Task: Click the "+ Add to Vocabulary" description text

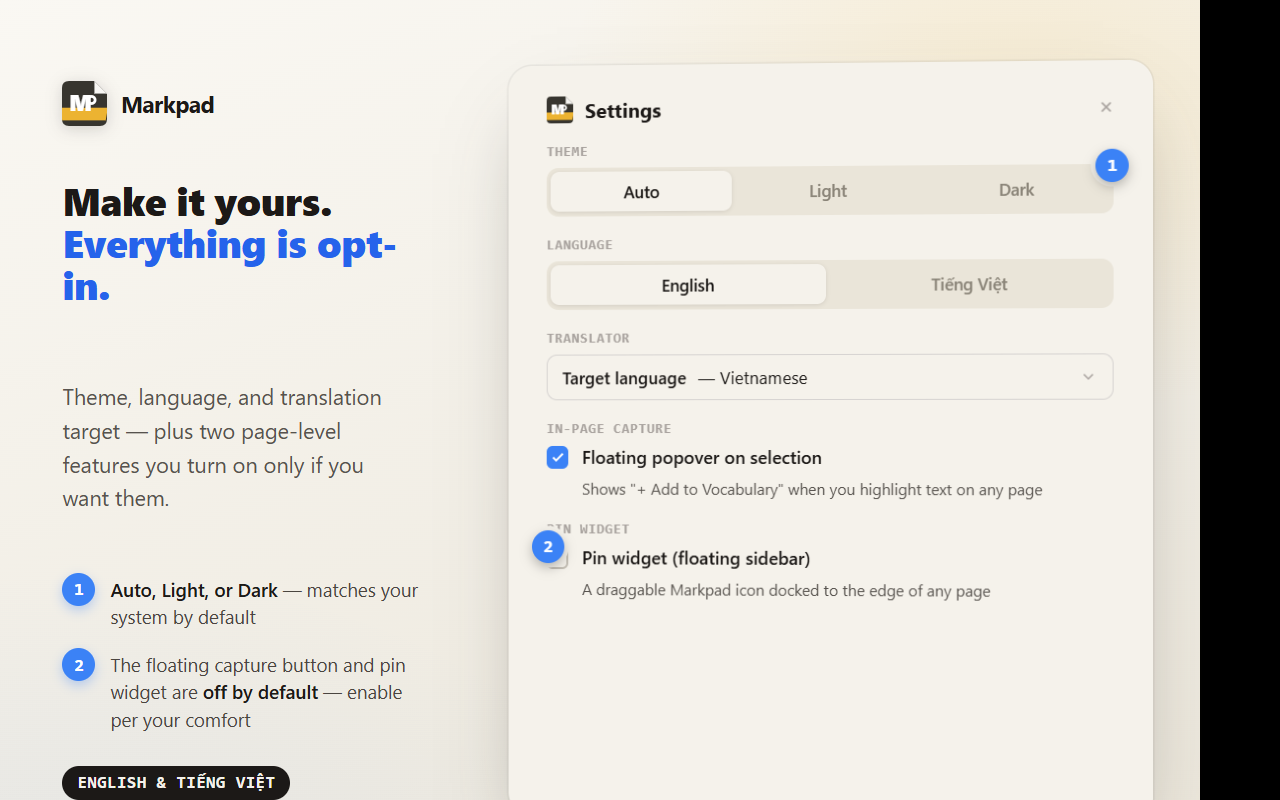Action: pos(812,490)
